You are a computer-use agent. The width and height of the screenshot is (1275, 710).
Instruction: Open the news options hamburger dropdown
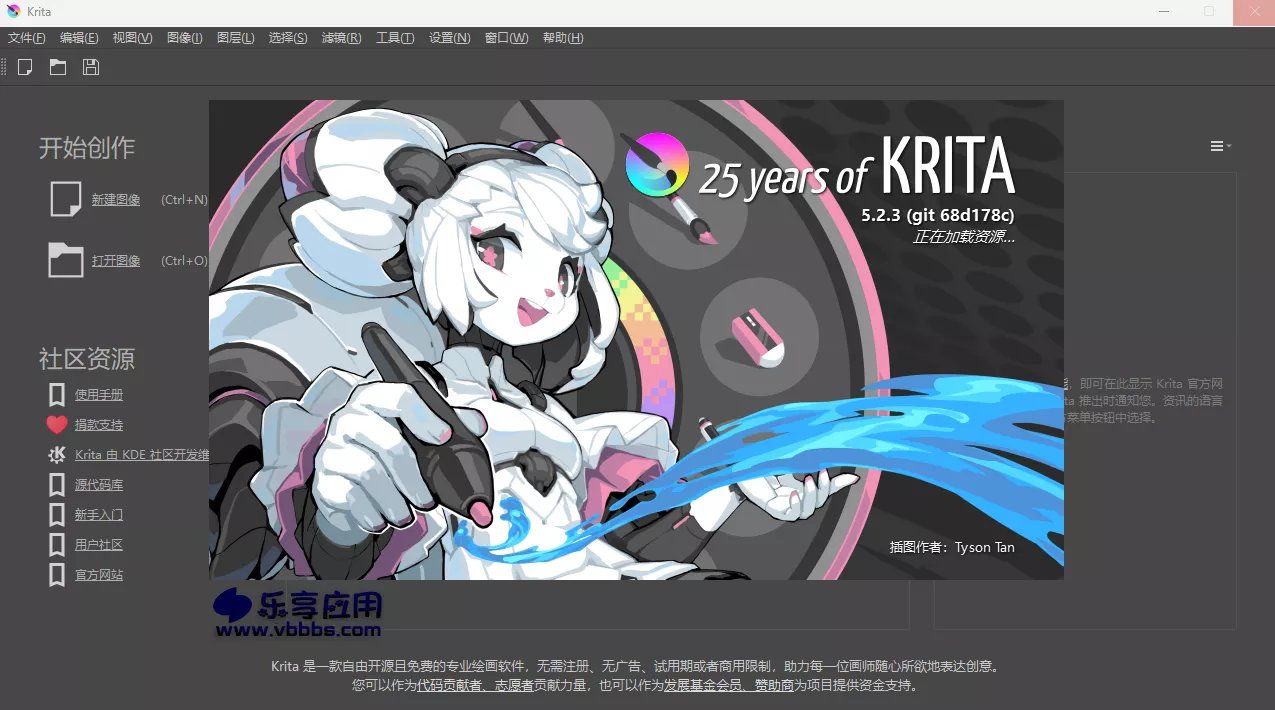click(x=1219, y=145)
